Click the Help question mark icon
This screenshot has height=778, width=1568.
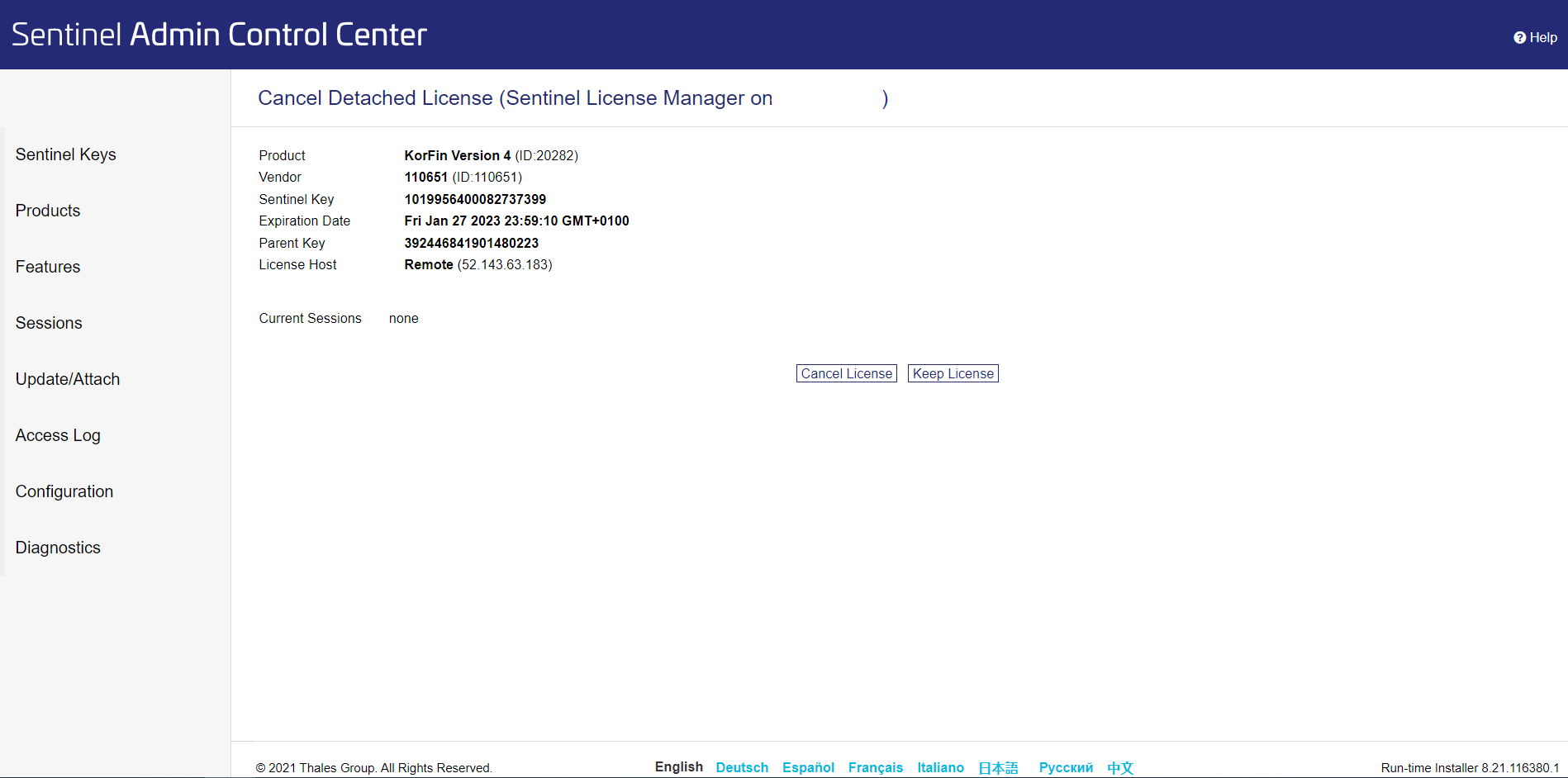(x=1518, y=38)
